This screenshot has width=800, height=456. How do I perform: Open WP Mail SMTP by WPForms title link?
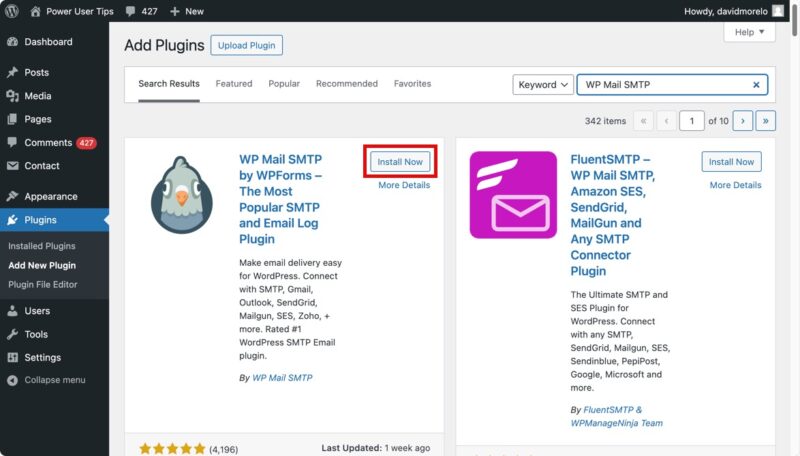281,199
